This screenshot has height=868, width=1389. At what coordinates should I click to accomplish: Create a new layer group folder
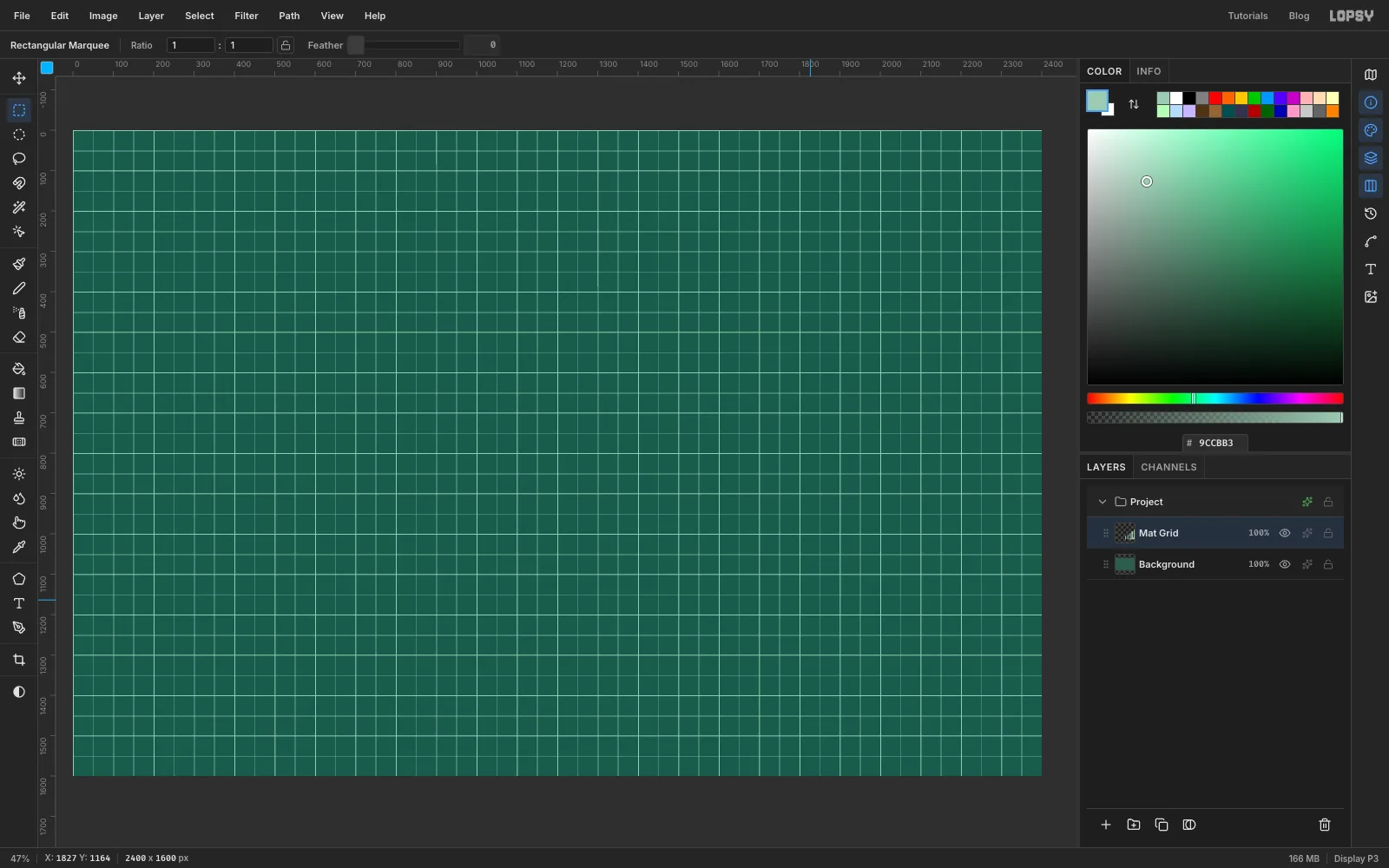click(1134, 825)
